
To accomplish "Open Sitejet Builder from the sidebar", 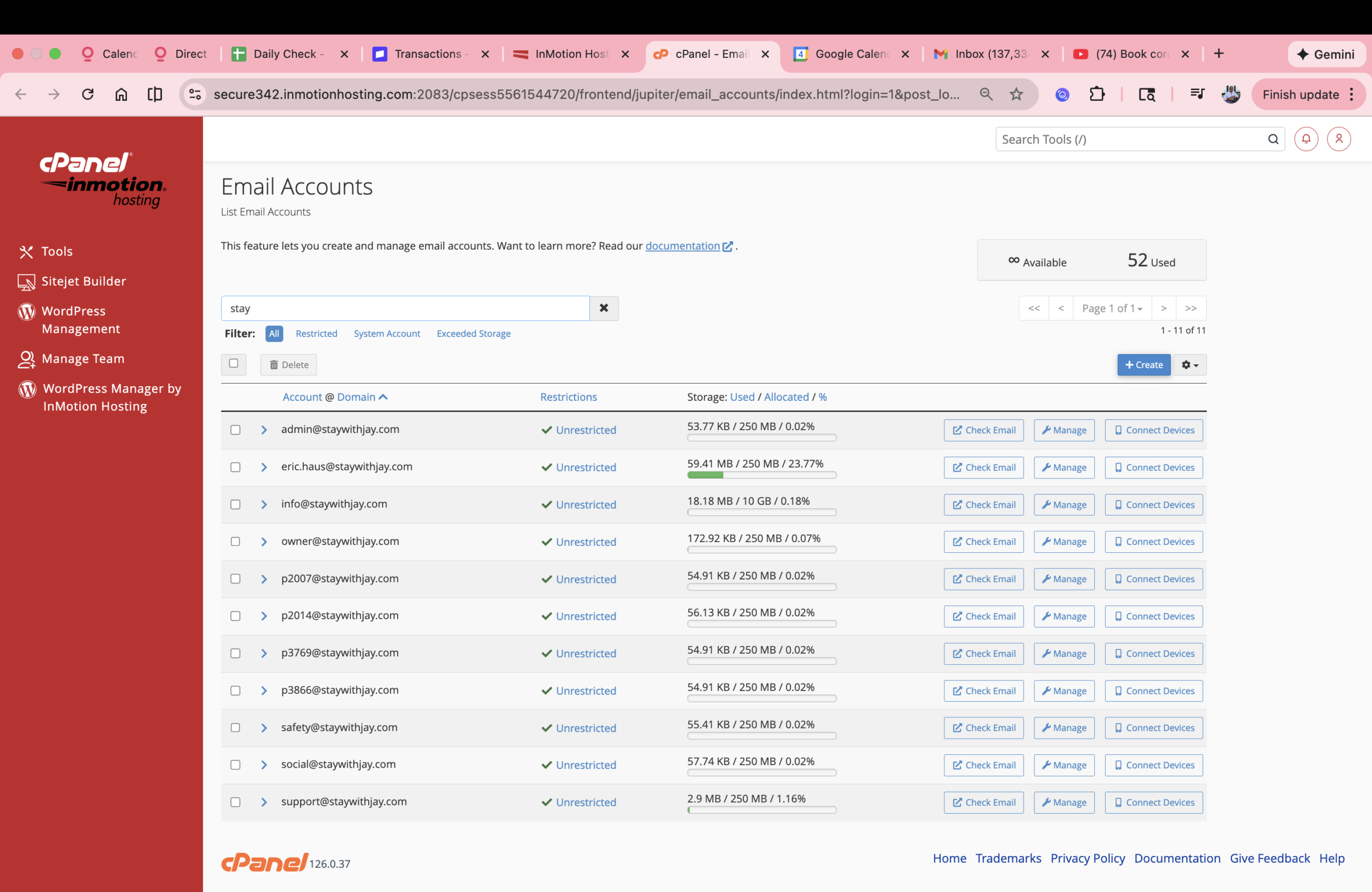I will pyautogui.click(x=83, y=281).
